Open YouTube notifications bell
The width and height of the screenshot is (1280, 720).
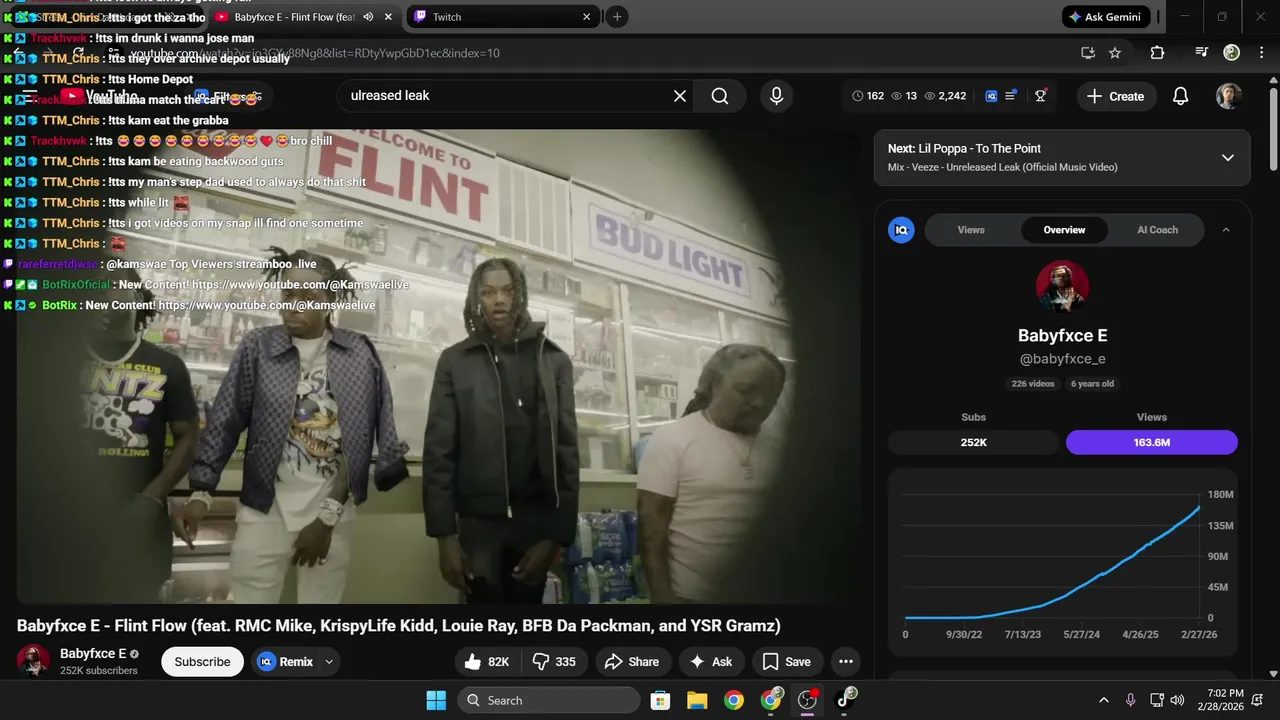(1180, 96)
